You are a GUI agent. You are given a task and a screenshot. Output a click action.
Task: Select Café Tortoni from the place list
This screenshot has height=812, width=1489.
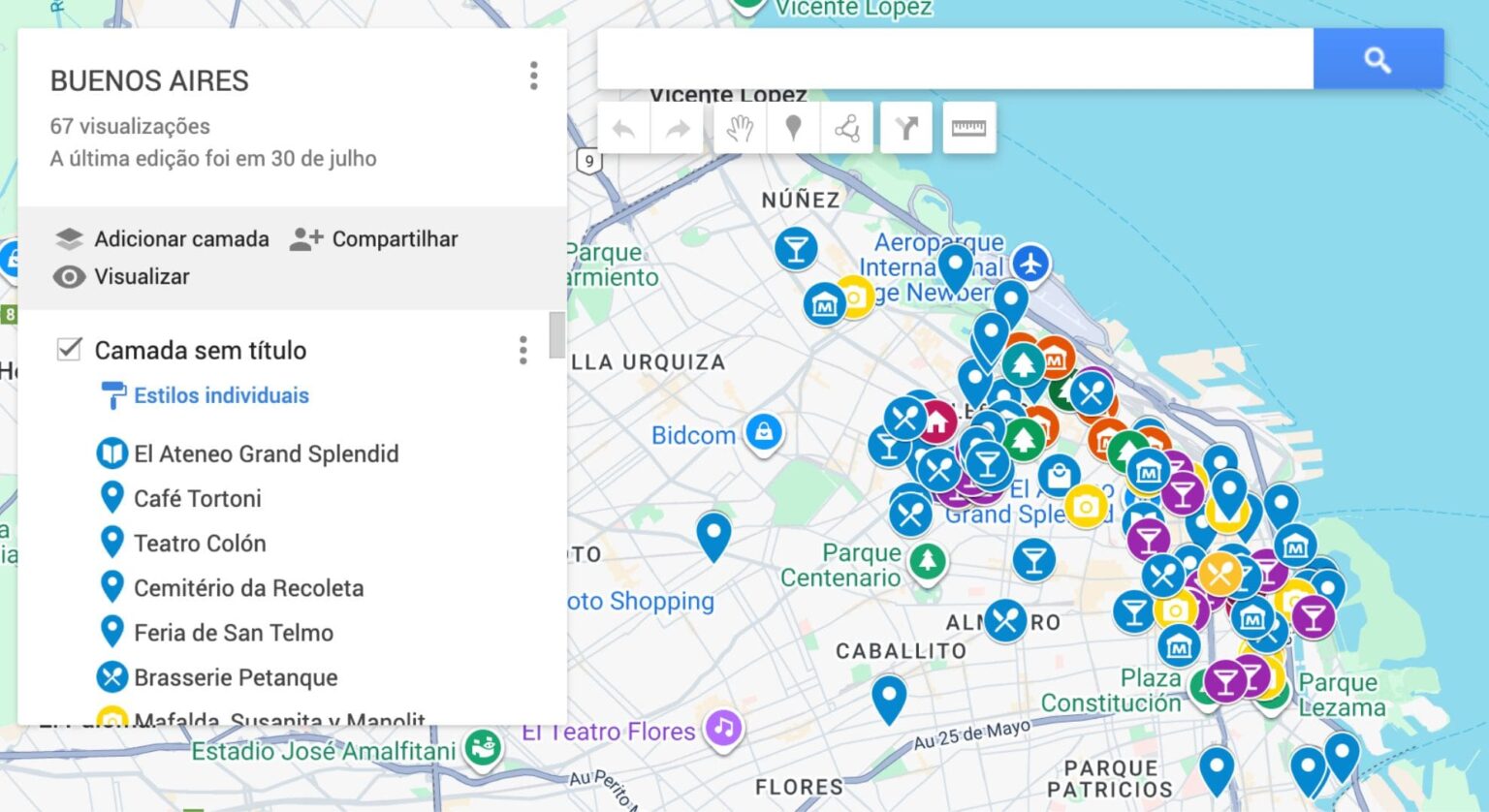click(198, 498)
